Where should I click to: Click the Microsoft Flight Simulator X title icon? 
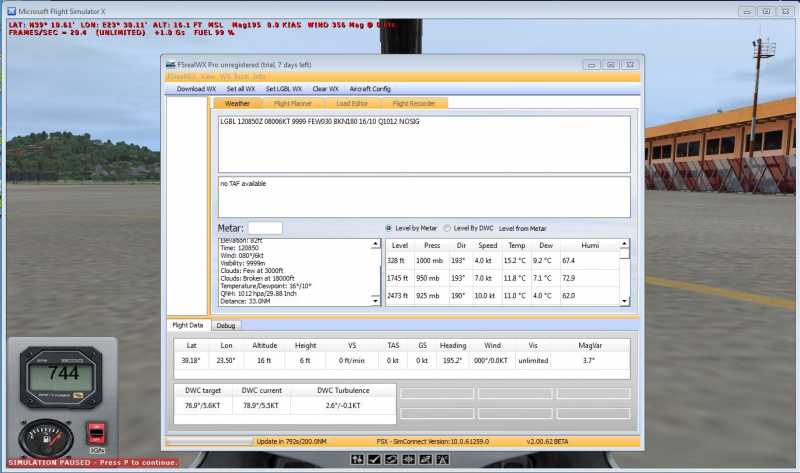point(11,11)
